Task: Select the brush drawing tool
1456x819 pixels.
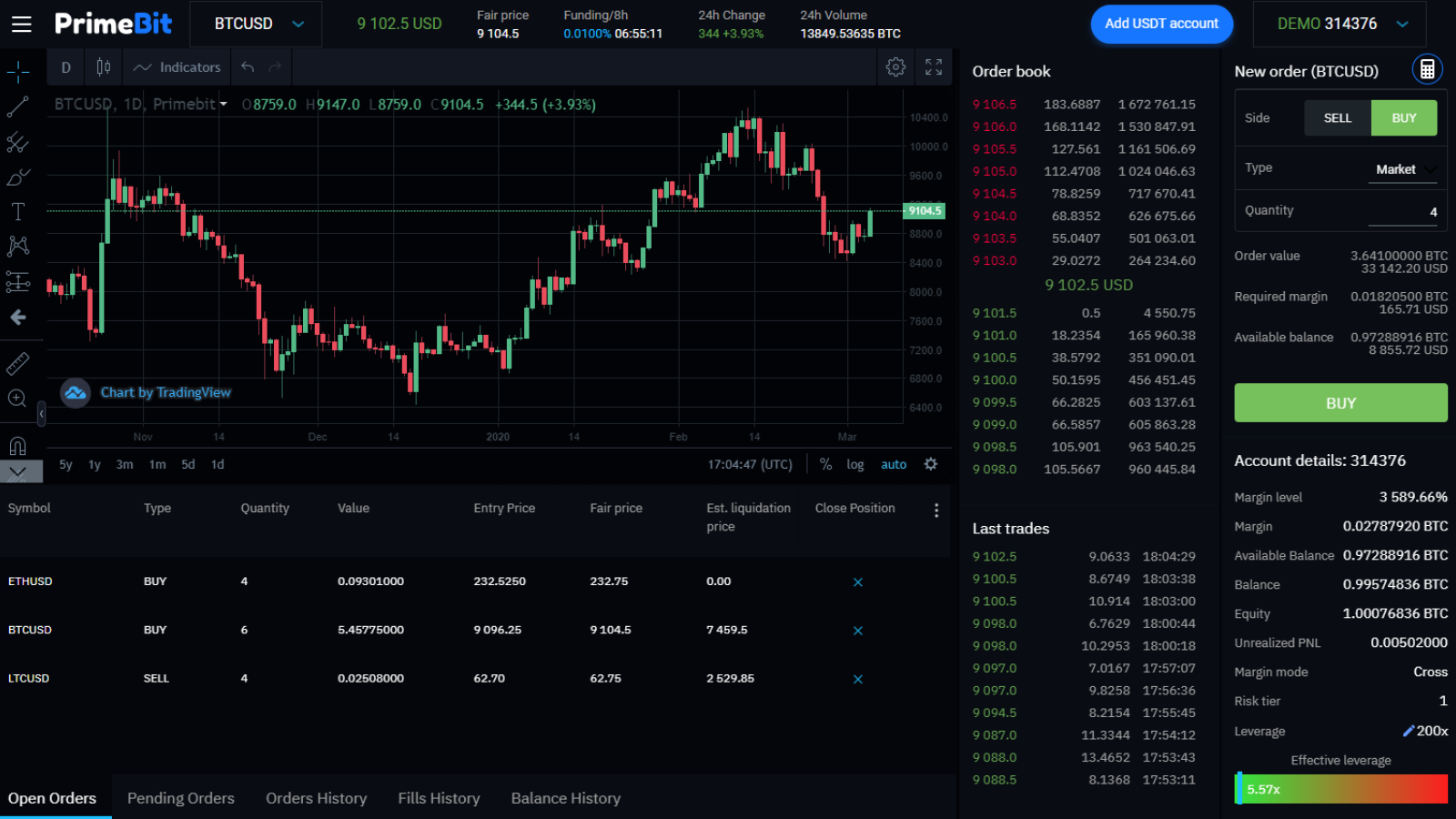Action: (18, 177)
